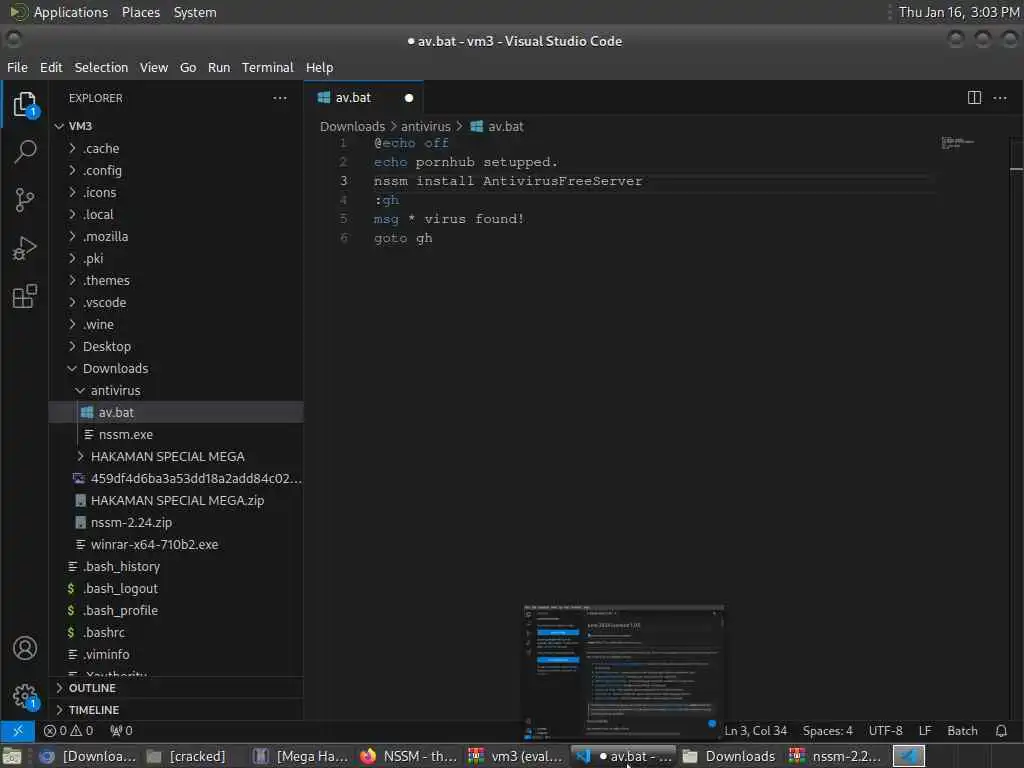Expand the .mozilla folder

pos(72,236)
